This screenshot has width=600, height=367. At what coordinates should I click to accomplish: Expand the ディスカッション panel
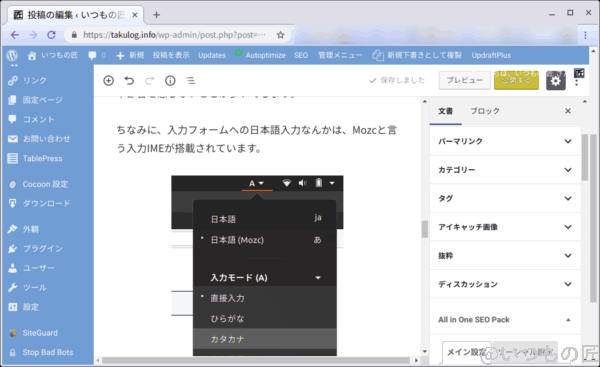click(505, 284)
